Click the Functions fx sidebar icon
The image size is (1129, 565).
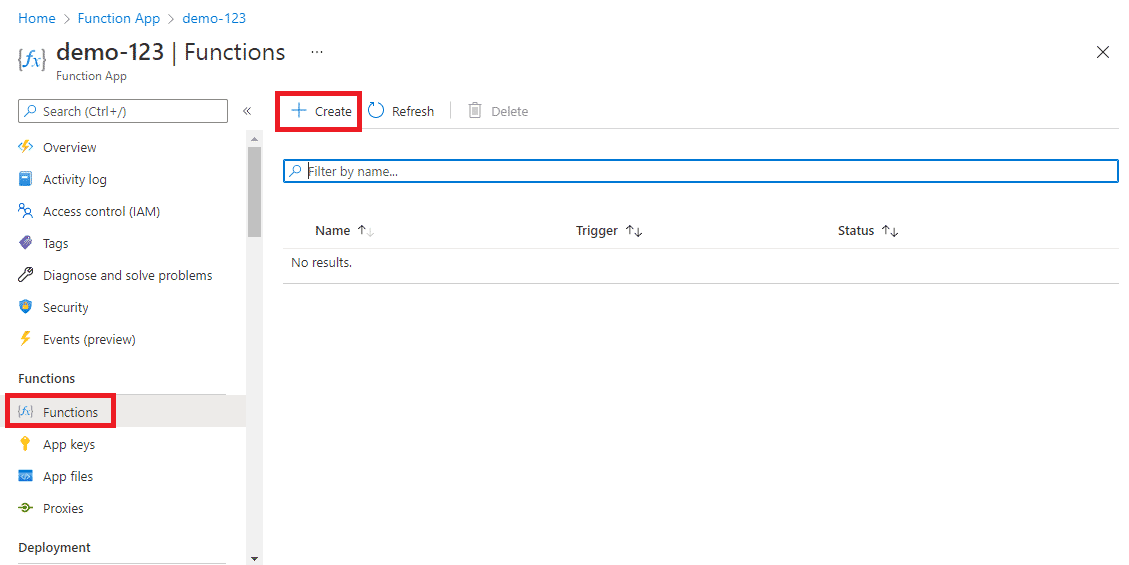(26, 411)
